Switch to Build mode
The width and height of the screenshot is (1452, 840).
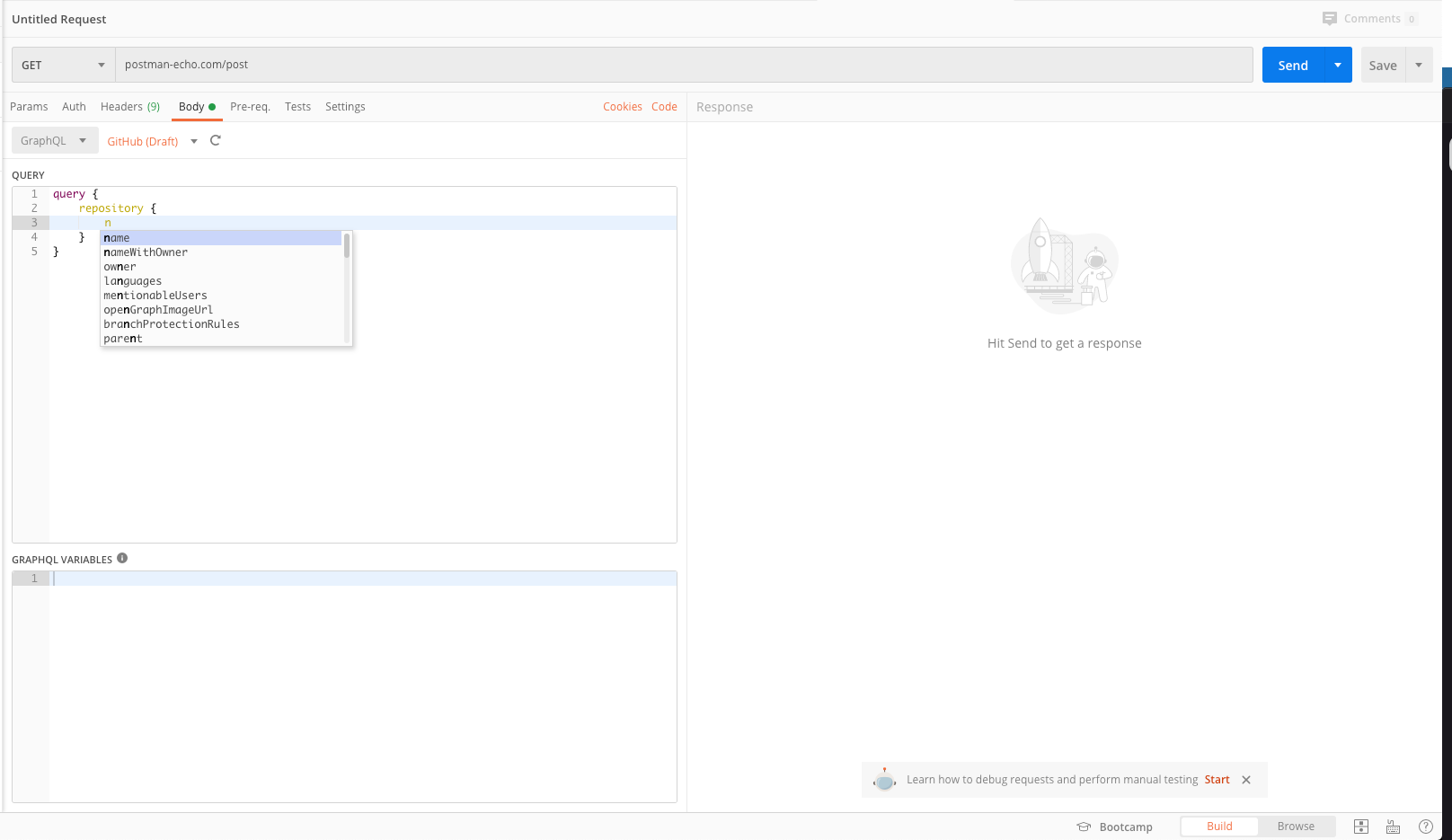(1218, 826)
